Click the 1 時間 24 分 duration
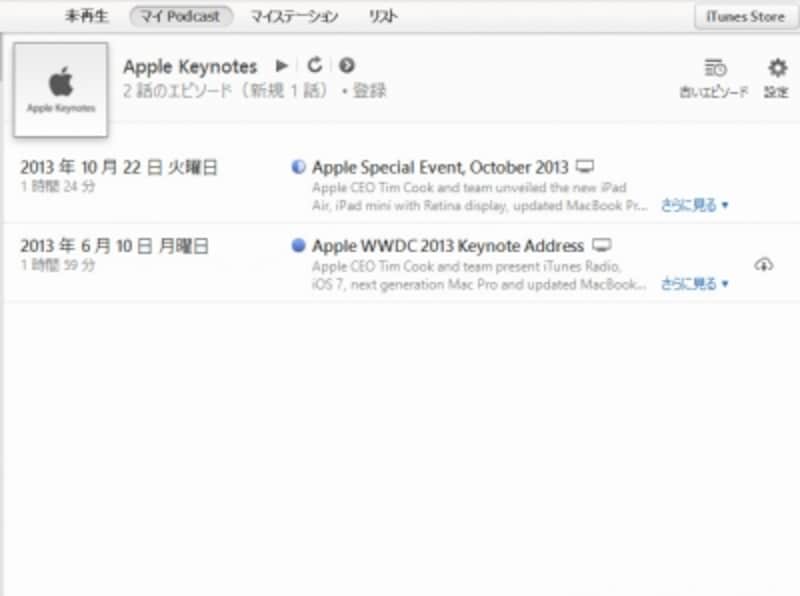The height and width of the screenshot is (596, 800). pos(58,187)
